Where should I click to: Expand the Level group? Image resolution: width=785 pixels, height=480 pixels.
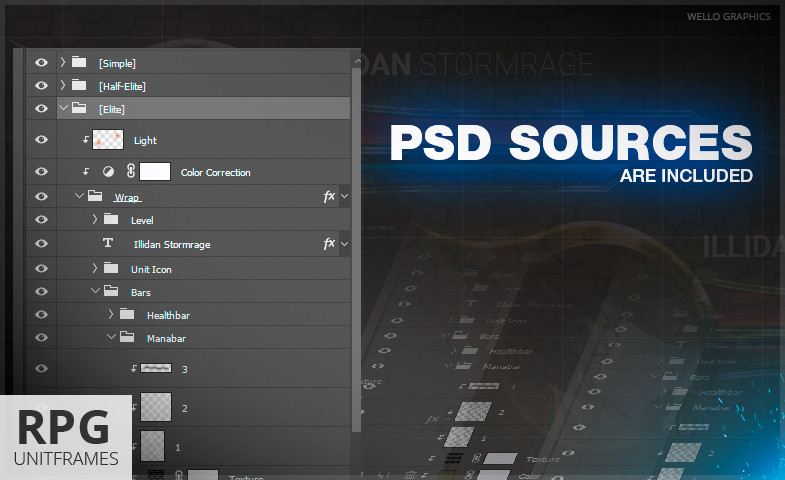[x=95, y=219]
